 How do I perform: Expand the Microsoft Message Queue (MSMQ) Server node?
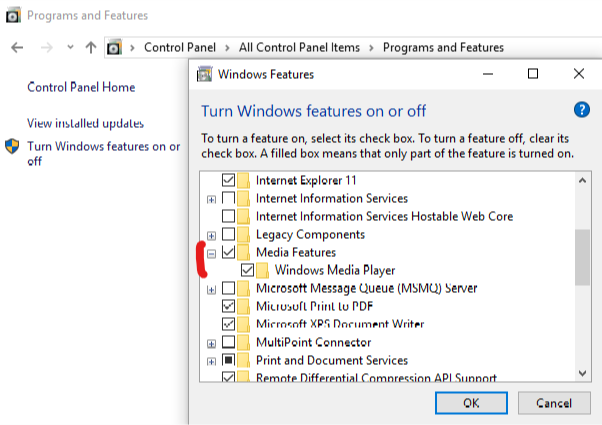(x=211, y=289)
